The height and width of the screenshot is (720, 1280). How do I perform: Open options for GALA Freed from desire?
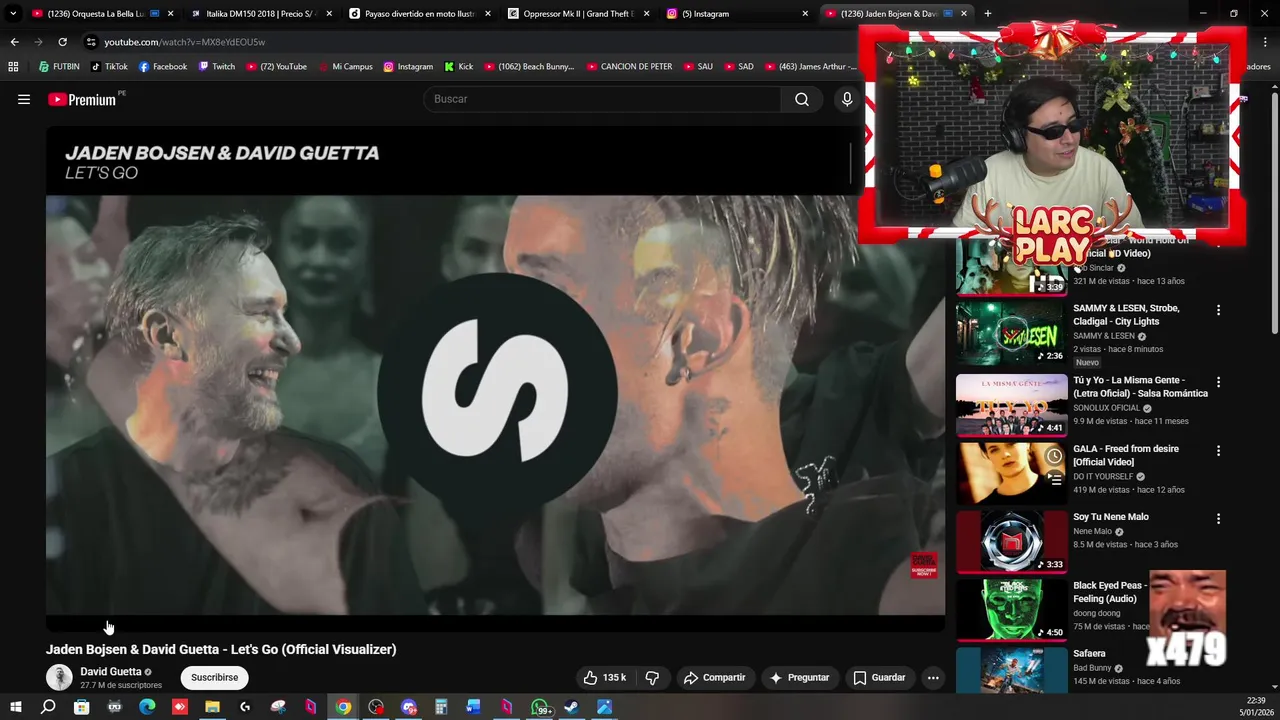pos(1218,451)
